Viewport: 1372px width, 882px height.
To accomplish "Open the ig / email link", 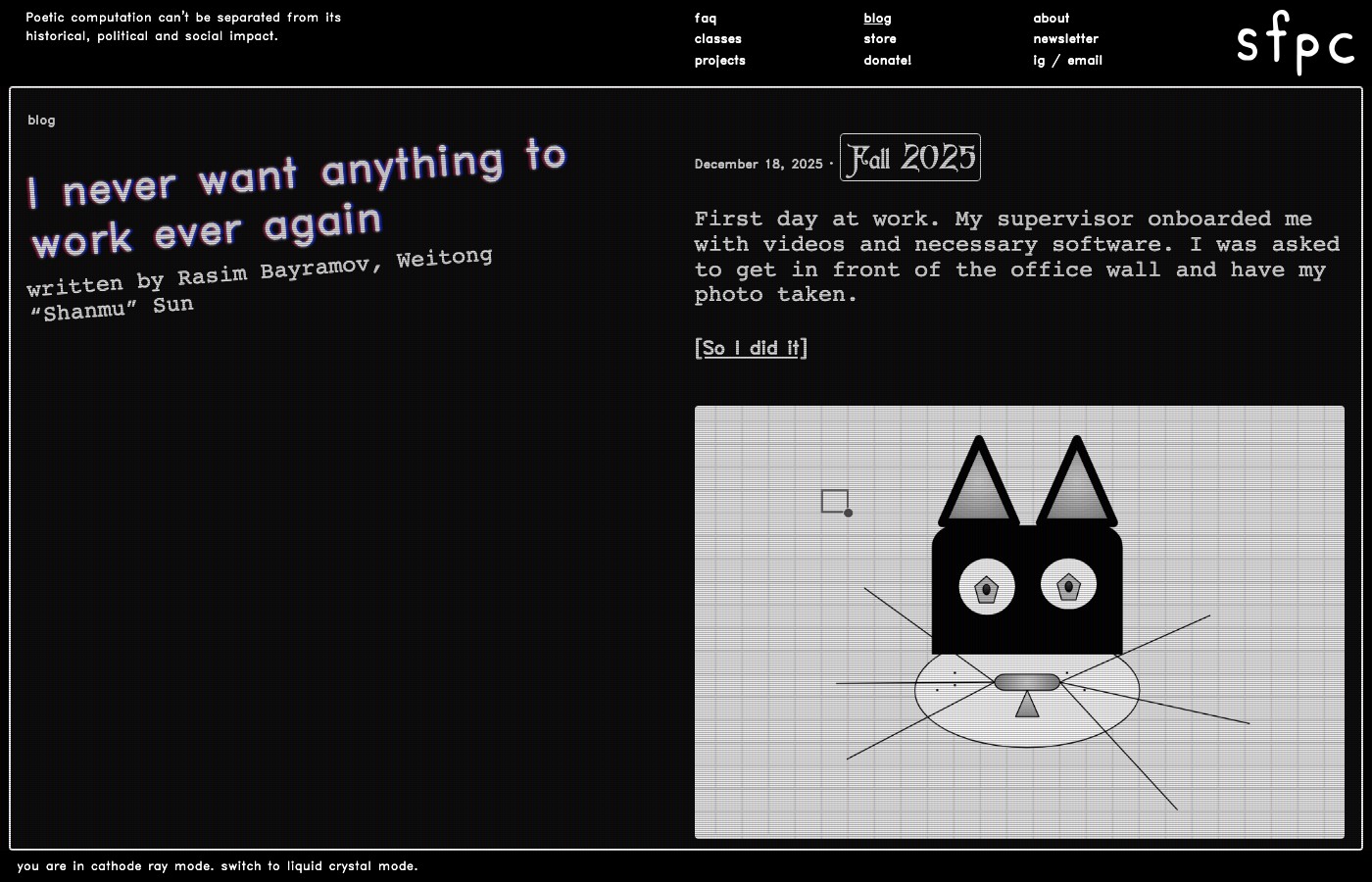I will coord(1067,60).
